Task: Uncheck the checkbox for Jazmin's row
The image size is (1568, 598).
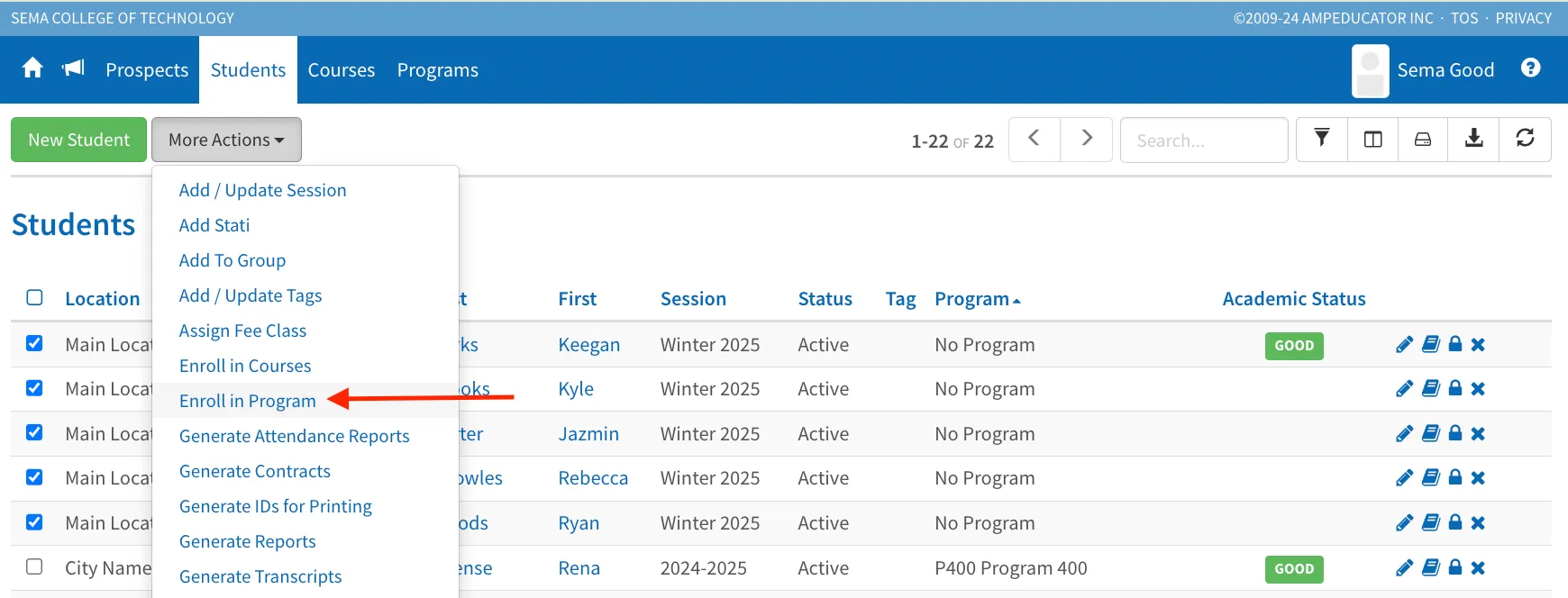Action: click(34, 433)
